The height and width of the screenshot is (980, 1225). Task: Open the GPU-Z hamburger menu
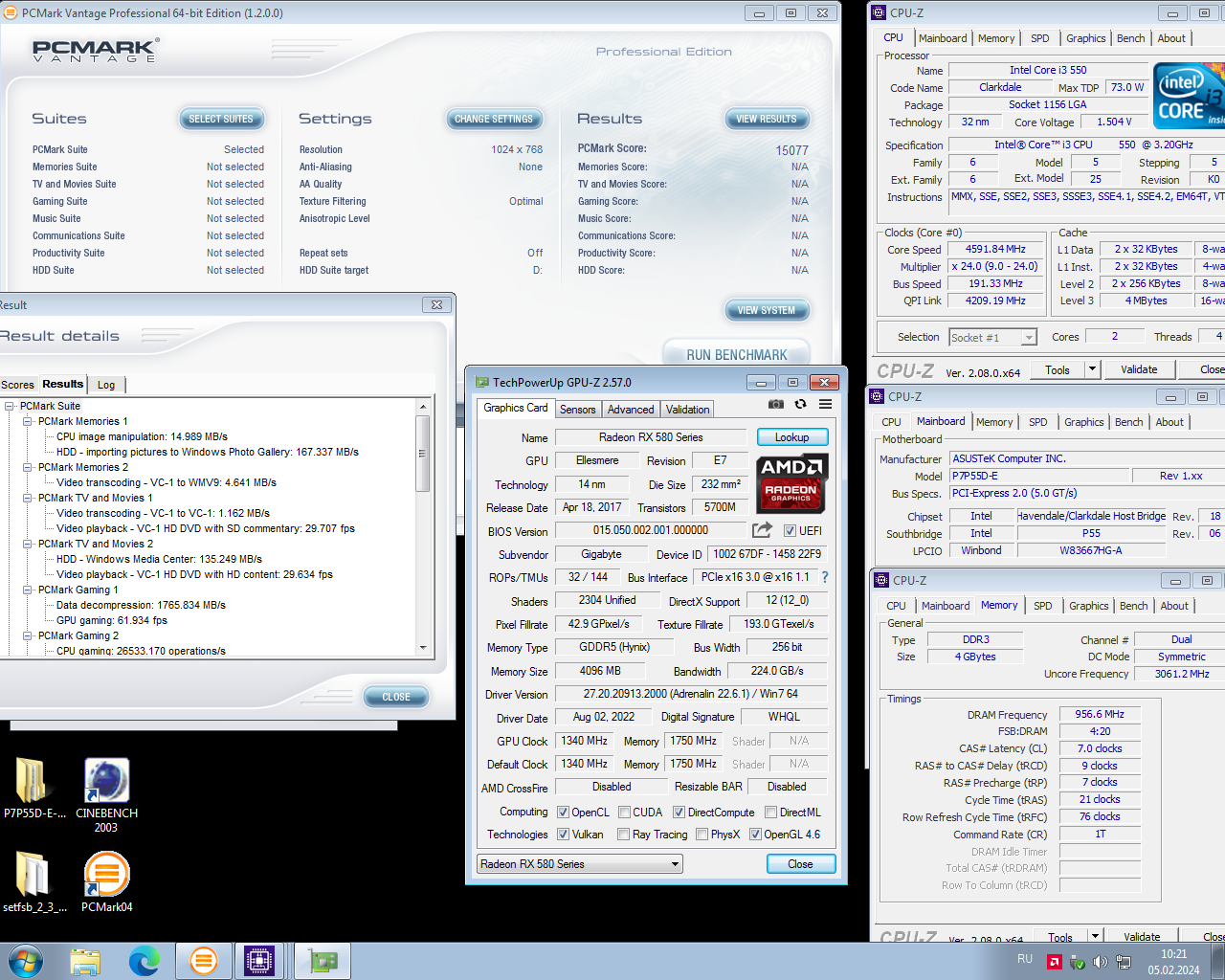click(x=825, y=405)
